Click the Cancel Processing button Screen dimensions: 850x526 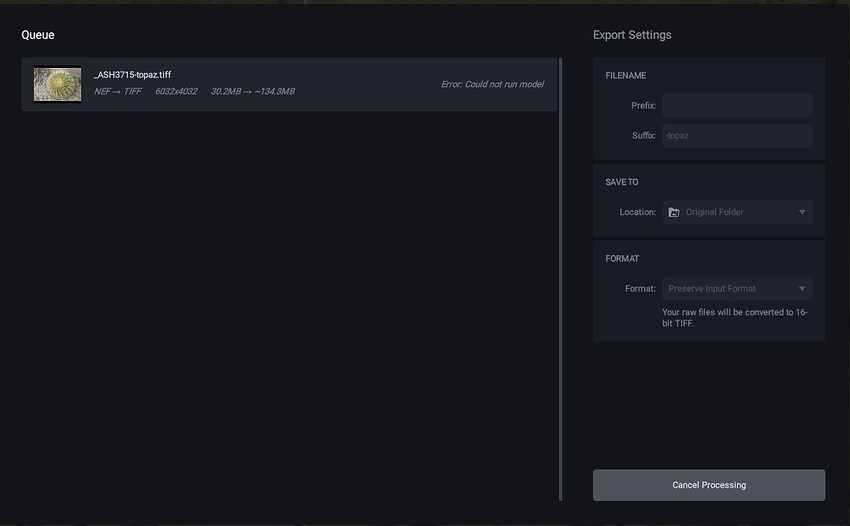708,485
